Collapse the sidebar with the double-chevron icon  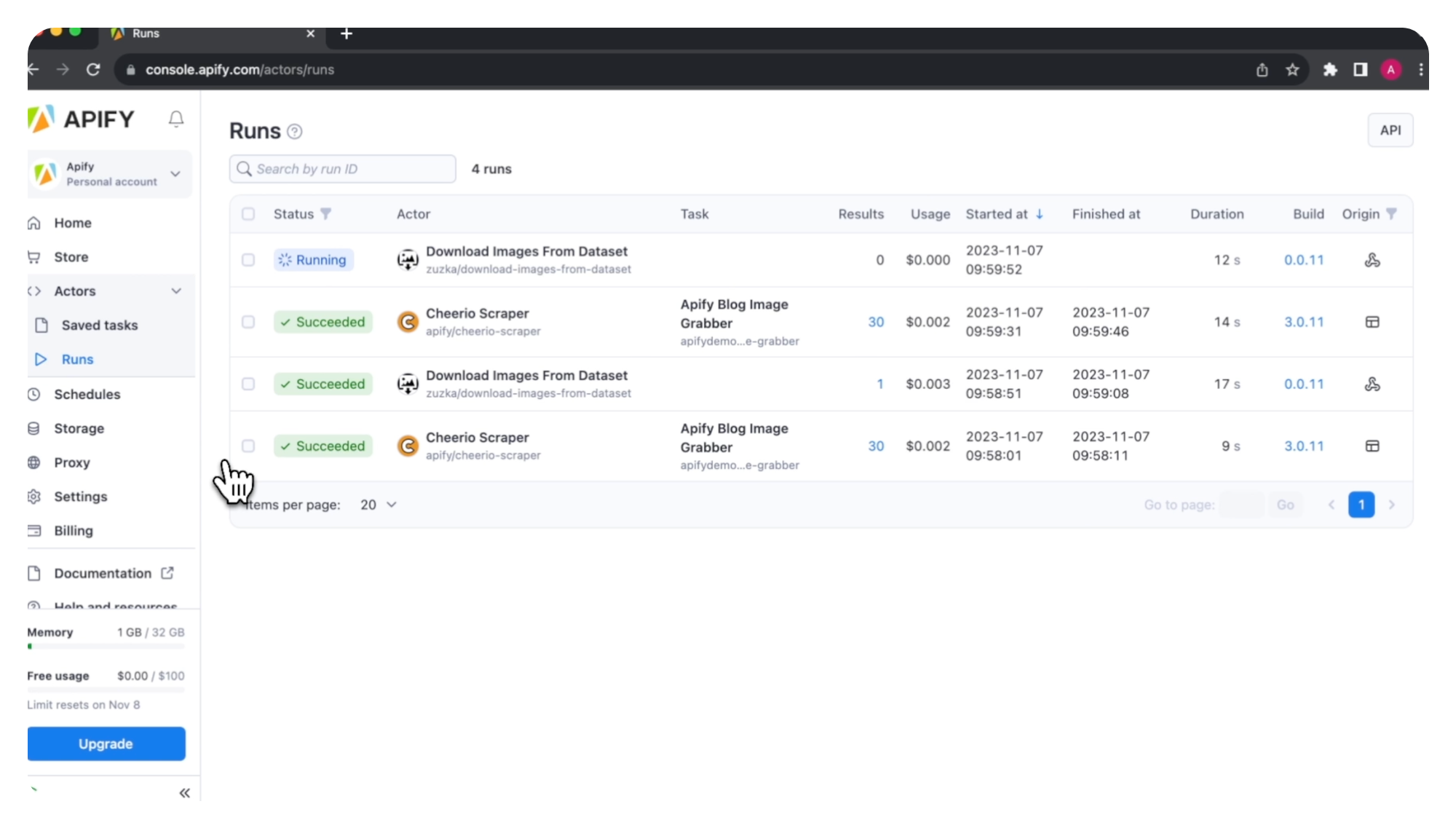point(184,793)
